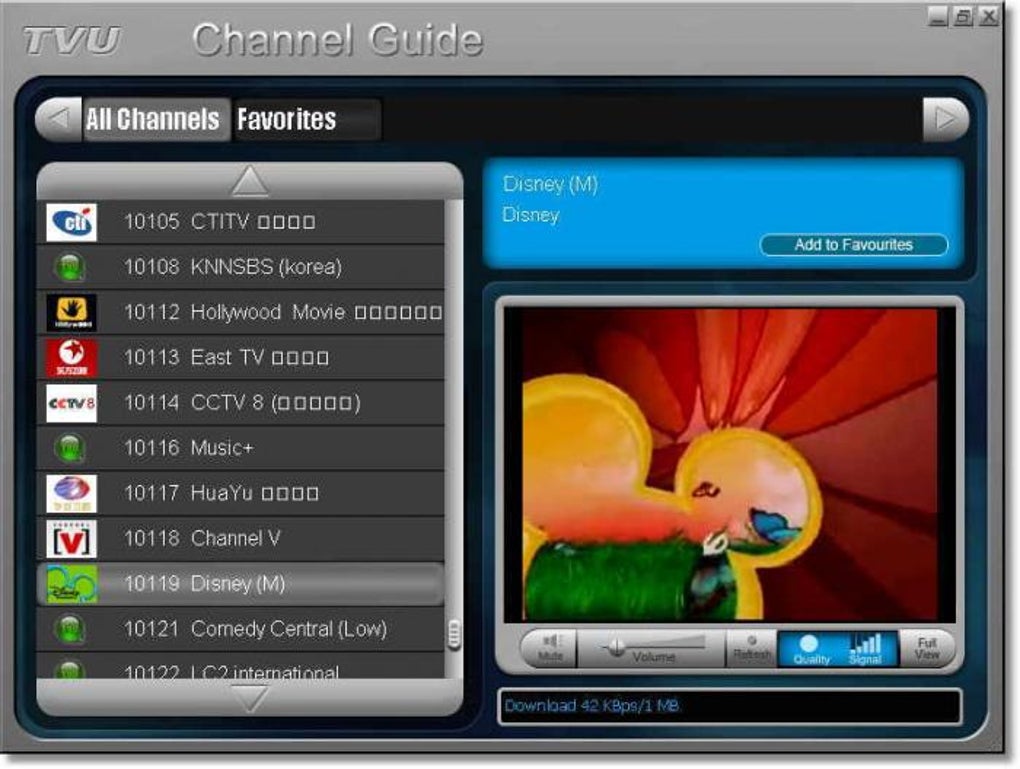This screenshot has height=769, width=1020.
Task: Click the green icon beside LC2 international
Action: tap(70, 670)
